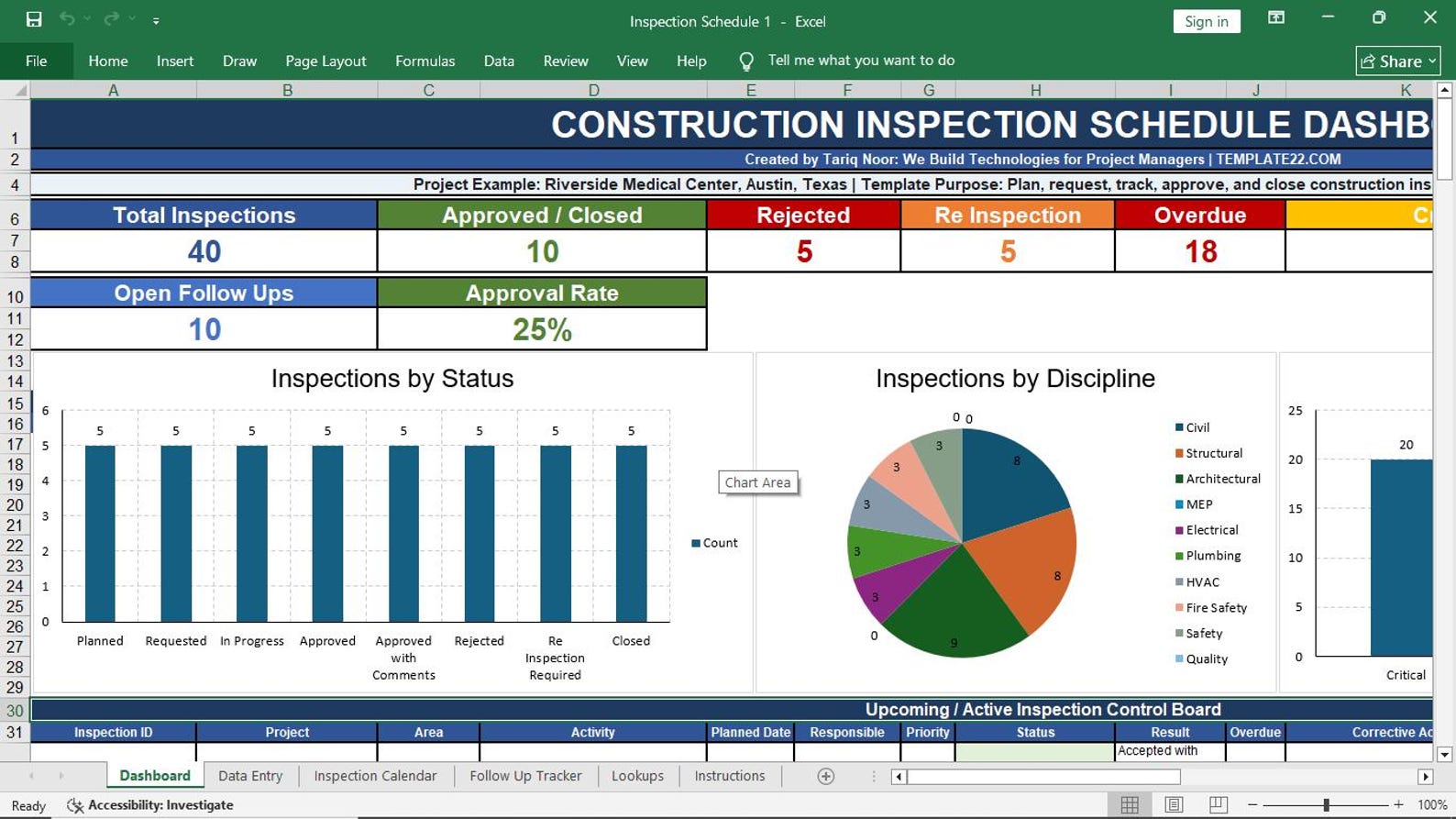Click the Inspections by Discipline chart title

click(1015, 379)
